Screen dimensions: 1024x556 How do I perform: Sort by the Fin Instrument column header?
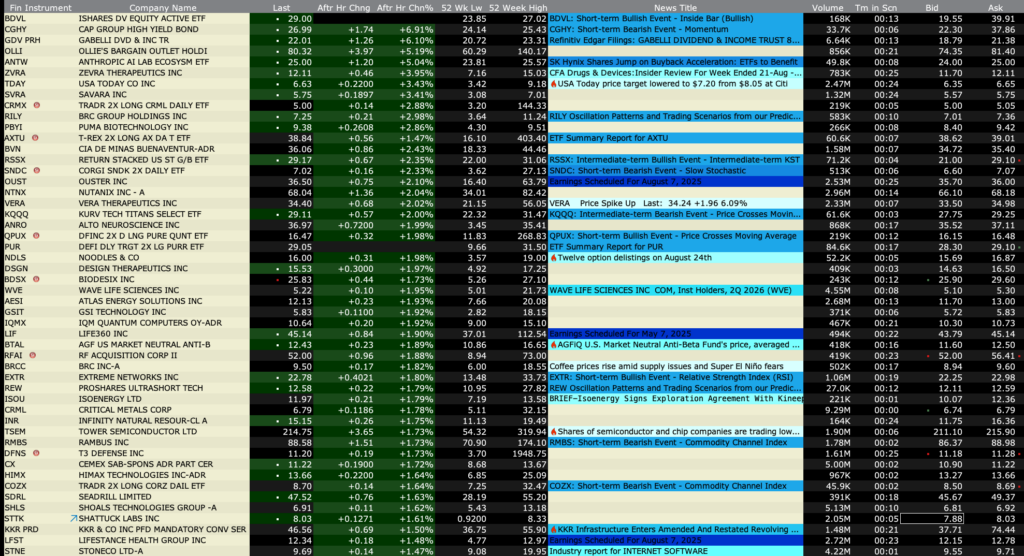coord(40,8)
